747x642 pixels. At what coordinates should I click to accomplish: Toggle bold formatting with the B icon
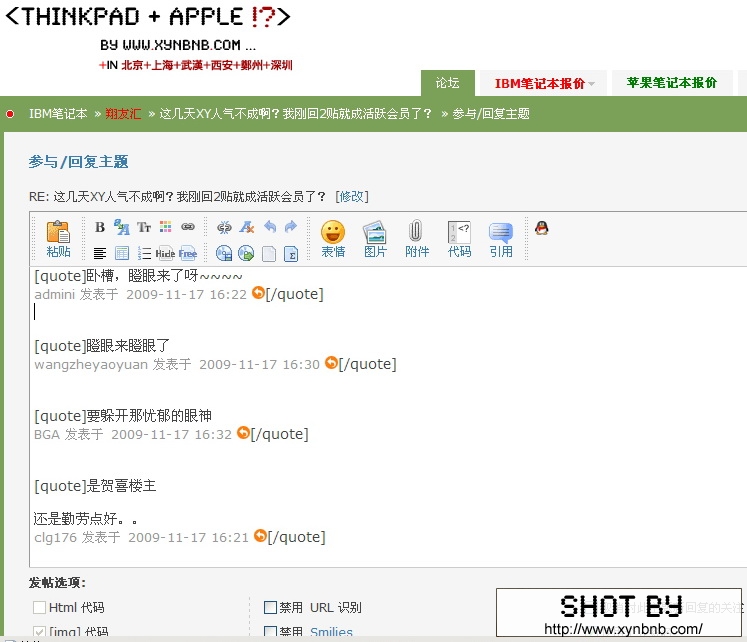pos(100,227)
